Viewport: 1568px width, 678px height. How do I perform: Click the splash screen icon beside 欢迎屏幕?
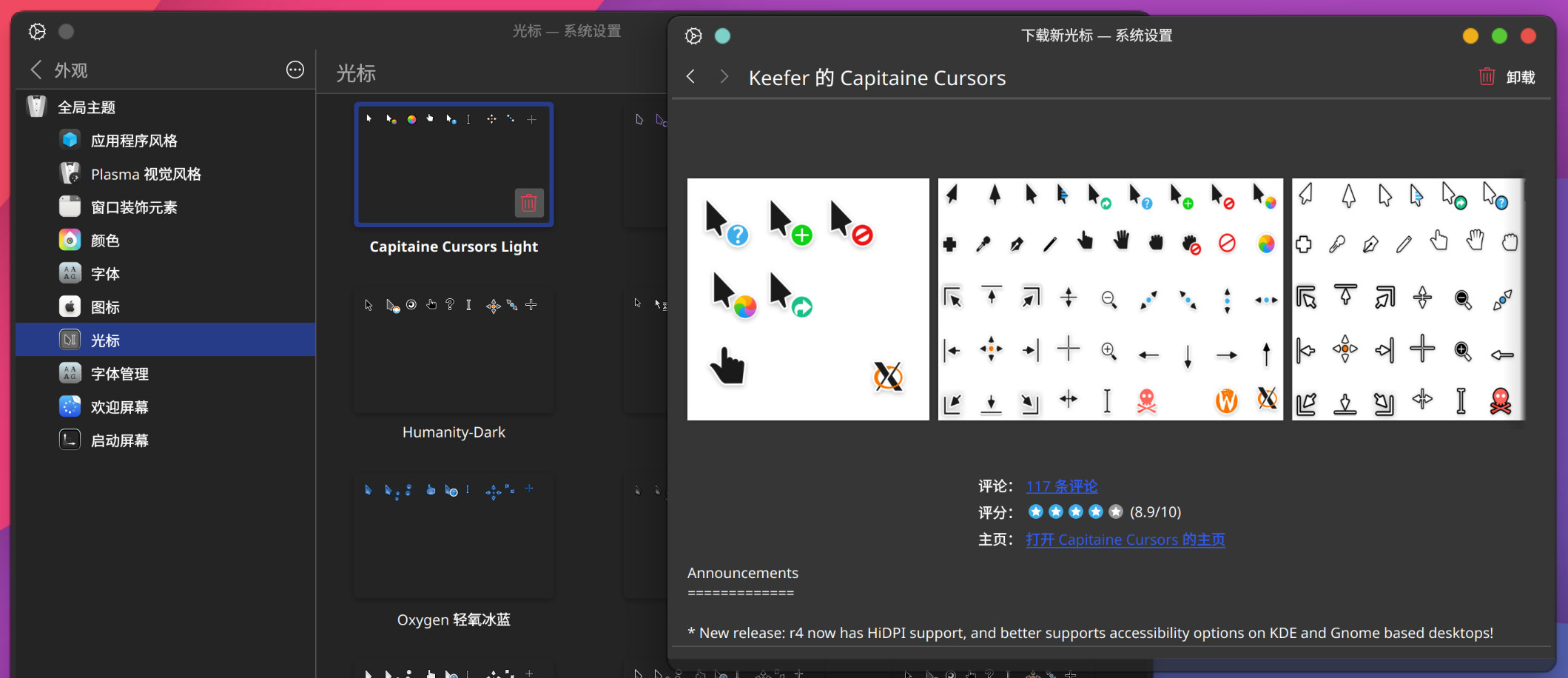point(70,406)
